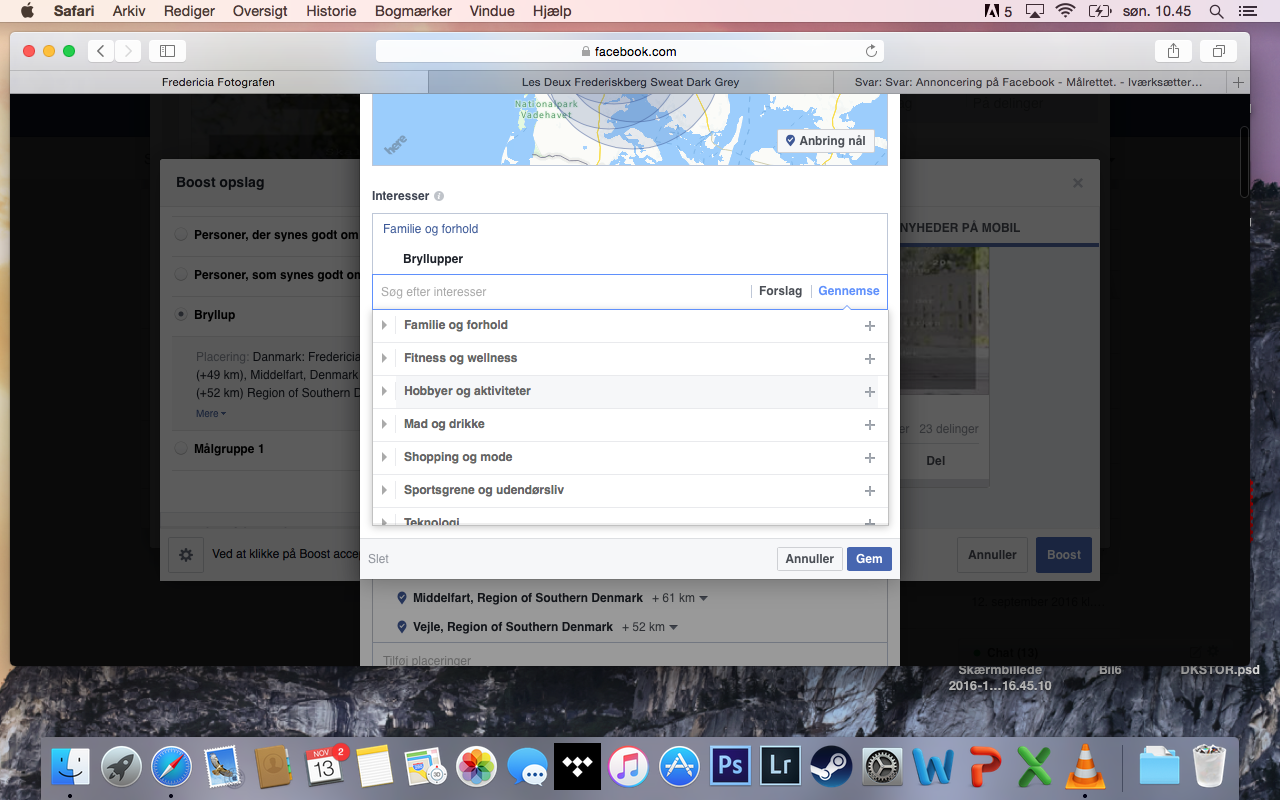Open iTunes from the Dock

coord(628,767)
